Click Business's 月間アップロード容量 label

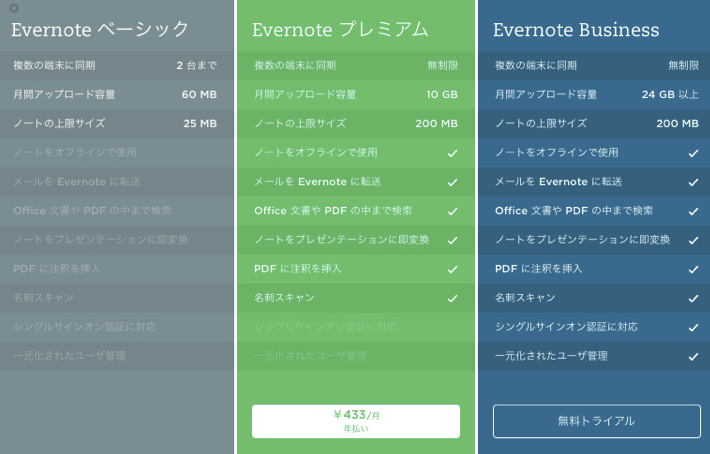point(546,95)
